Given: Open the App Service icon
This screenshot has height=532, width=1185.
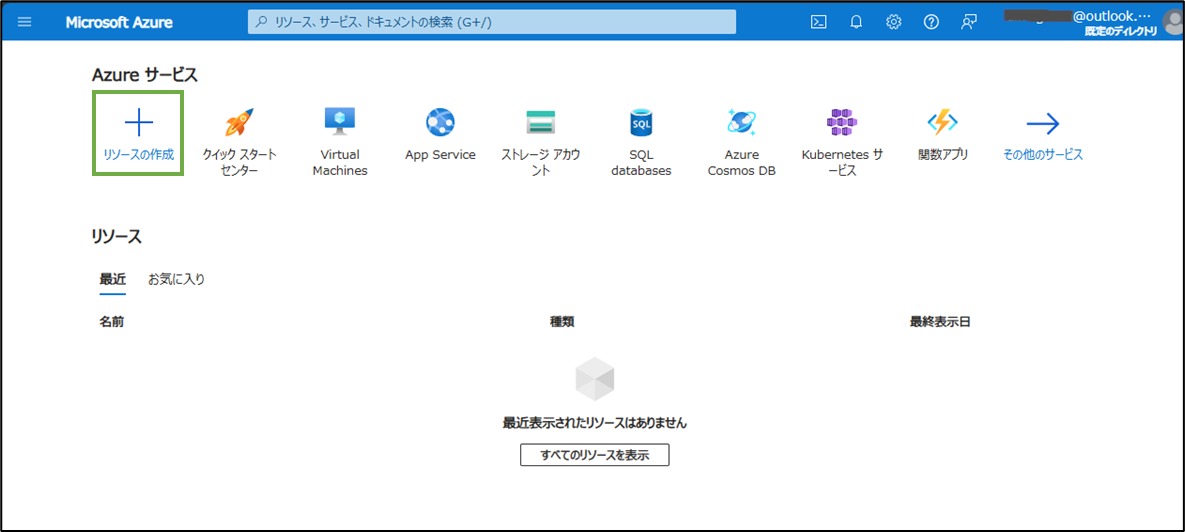Looking at the screenshot, I should [x=440, y=122].
